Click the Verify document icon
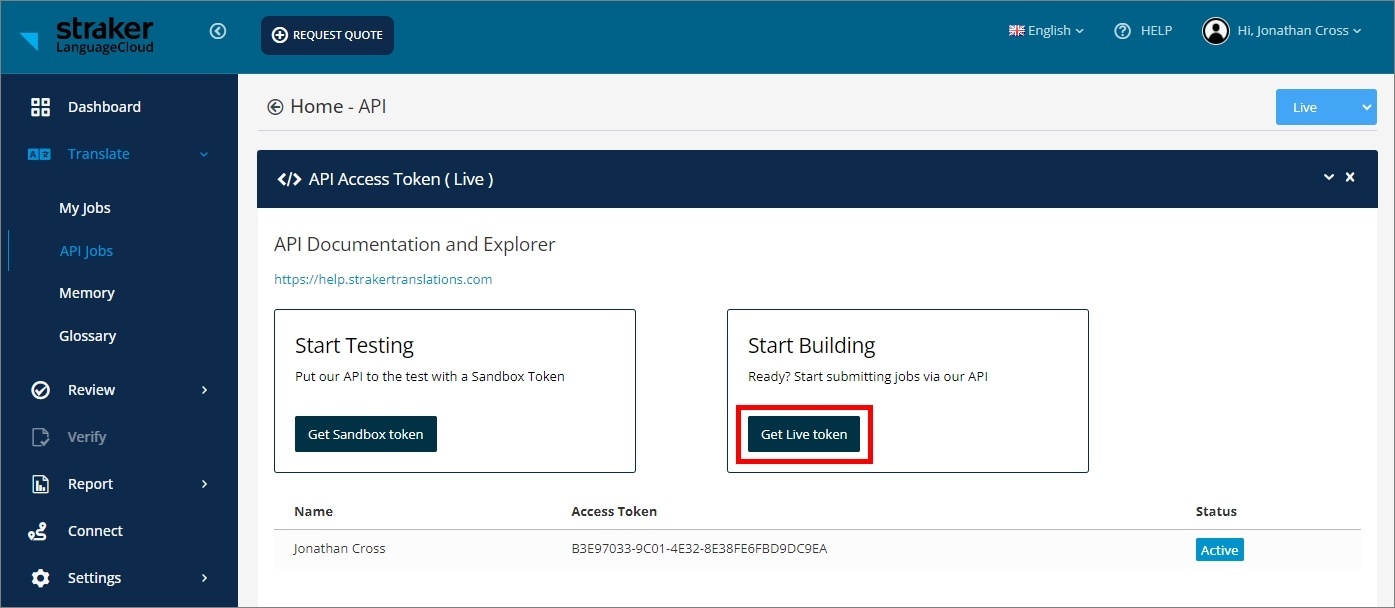Viewport: 1395px width, 608px height. (x=40, y=437)
